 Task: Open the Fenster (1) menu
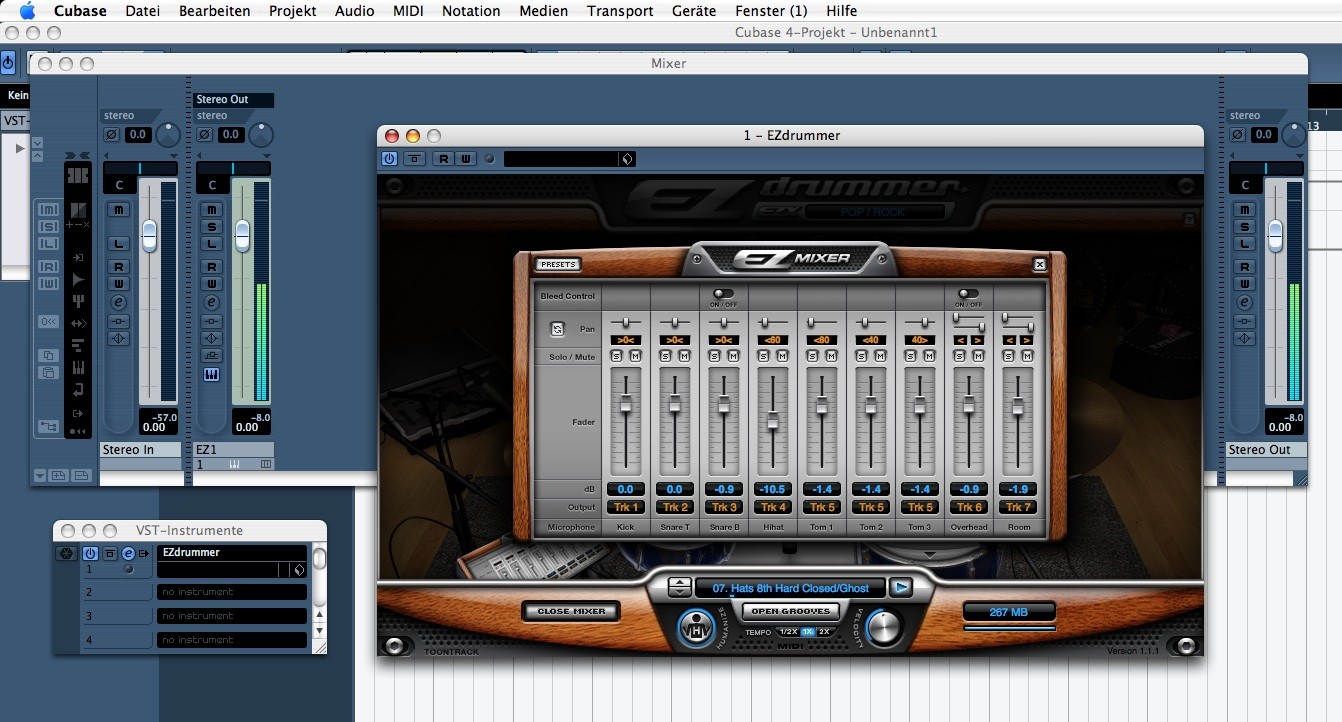click(x=771, y=11)
